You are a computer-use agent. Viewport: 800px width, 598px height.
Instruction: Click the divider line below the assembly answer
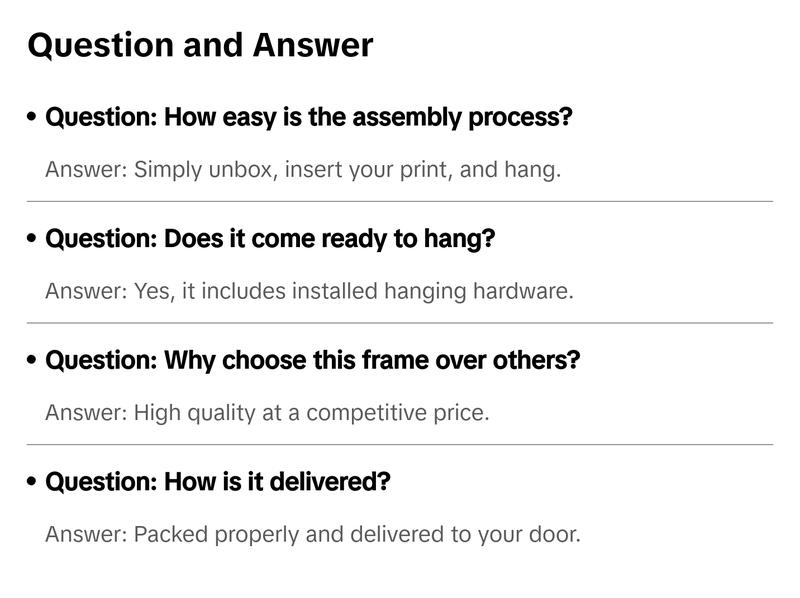[400, 201]
